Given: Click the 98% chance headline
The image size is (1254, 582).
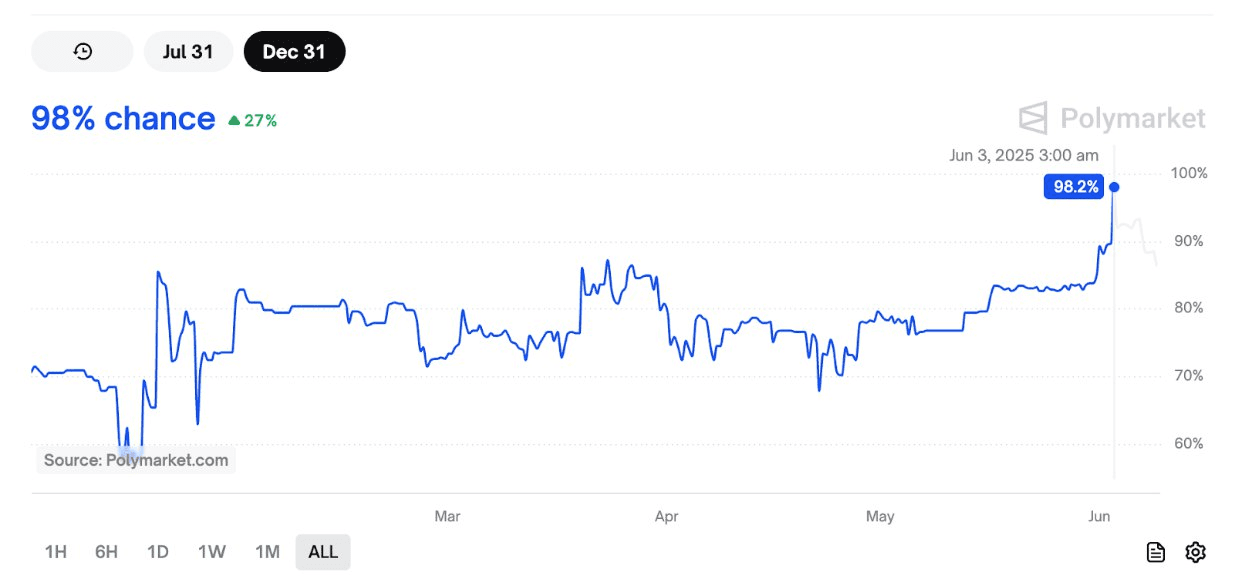Looking at the screenshot, I should click(123, 119).
